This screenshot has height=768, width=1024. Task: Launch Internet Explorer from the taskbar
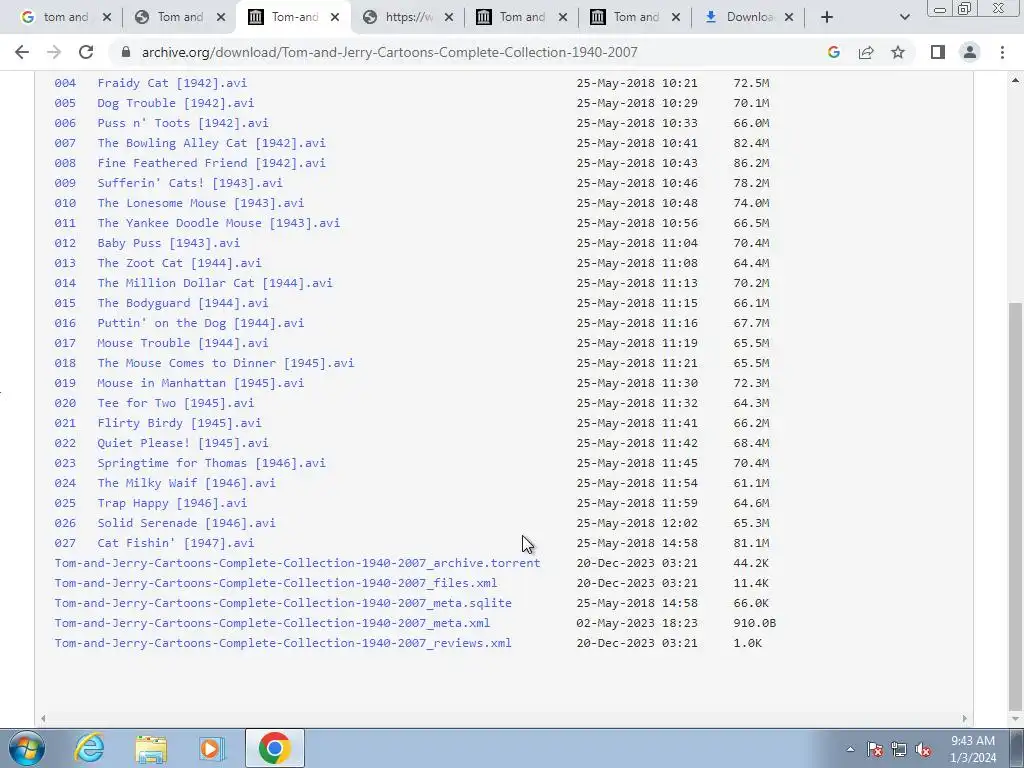(x=89, y=748)
